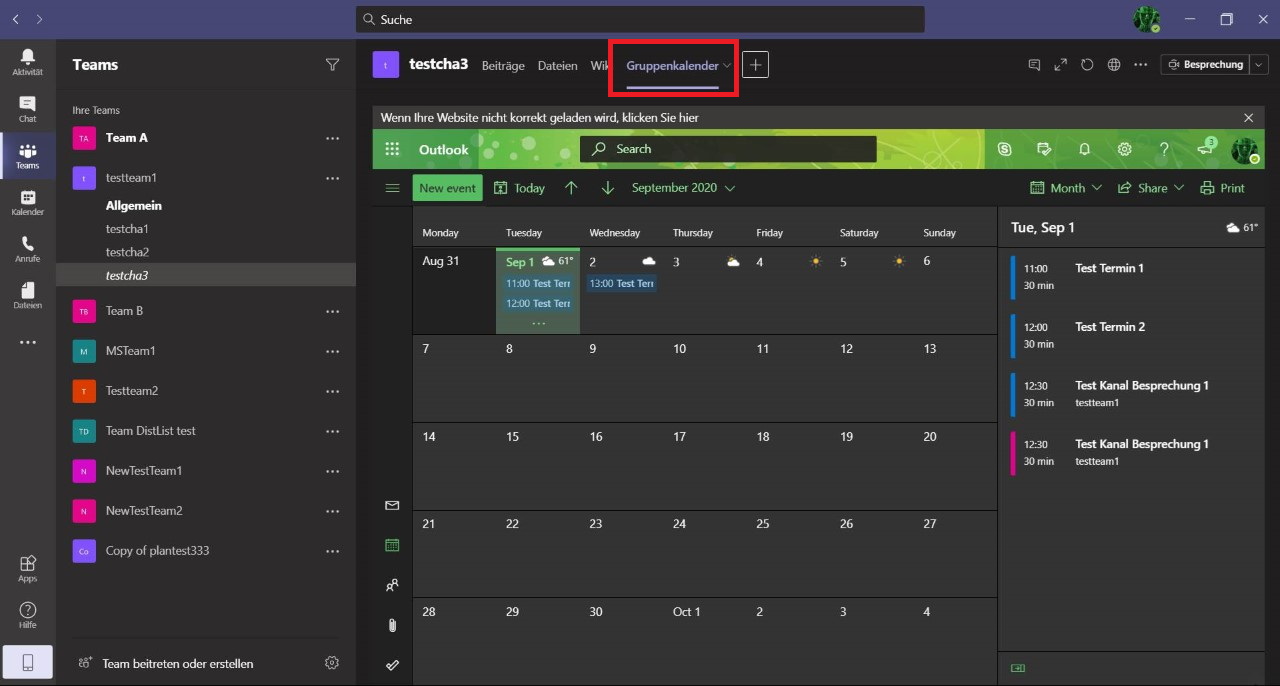Image resolution: width=1280 pixels, height=686 pixels.
Task: Open the Kalender app in the left rail
Action: [27, 203]
